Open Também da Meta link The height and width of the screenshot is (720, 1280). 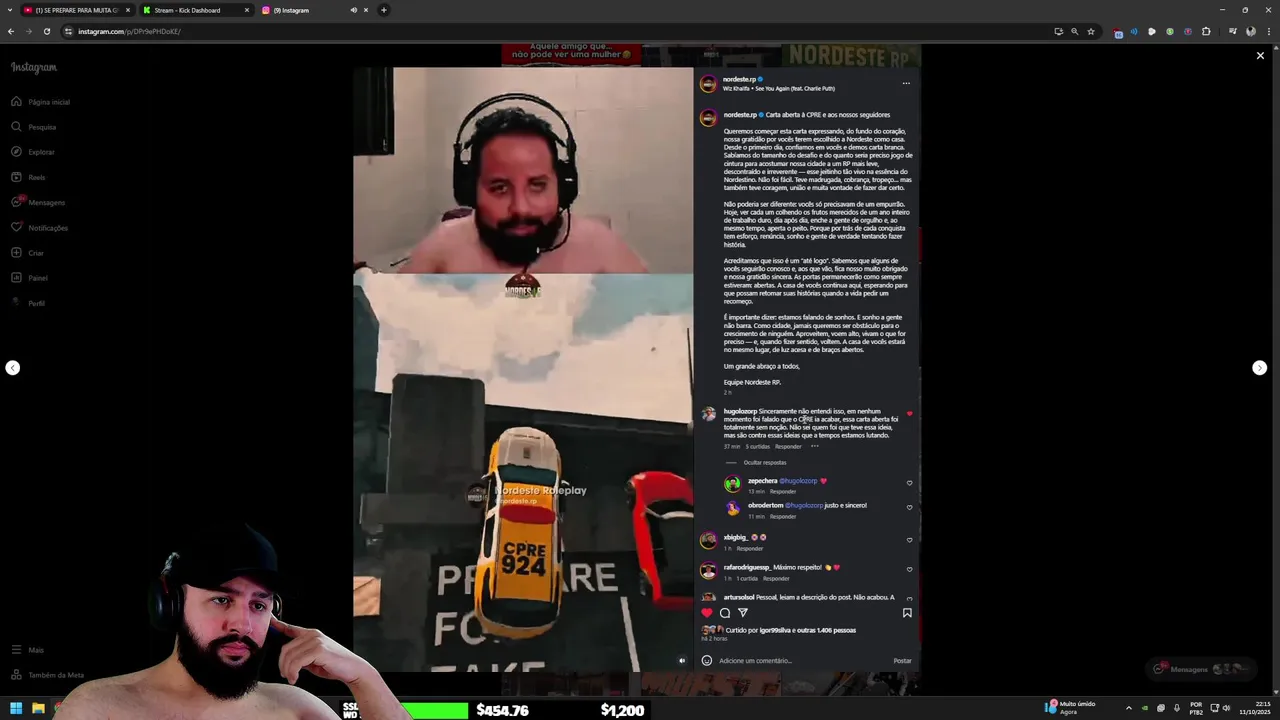tap(48, 675)
